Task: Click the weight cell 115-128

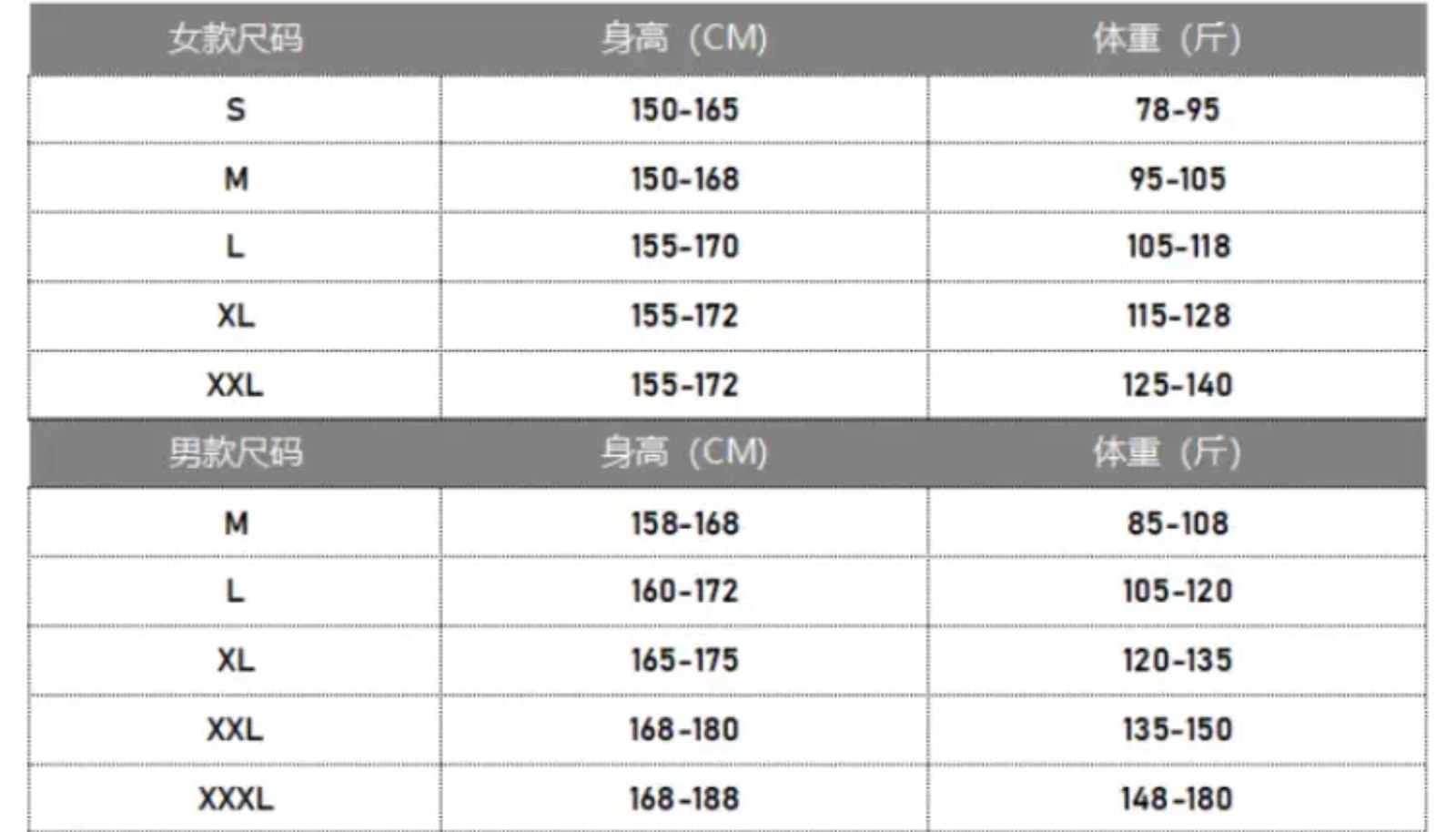Action: coord(1178,316)
